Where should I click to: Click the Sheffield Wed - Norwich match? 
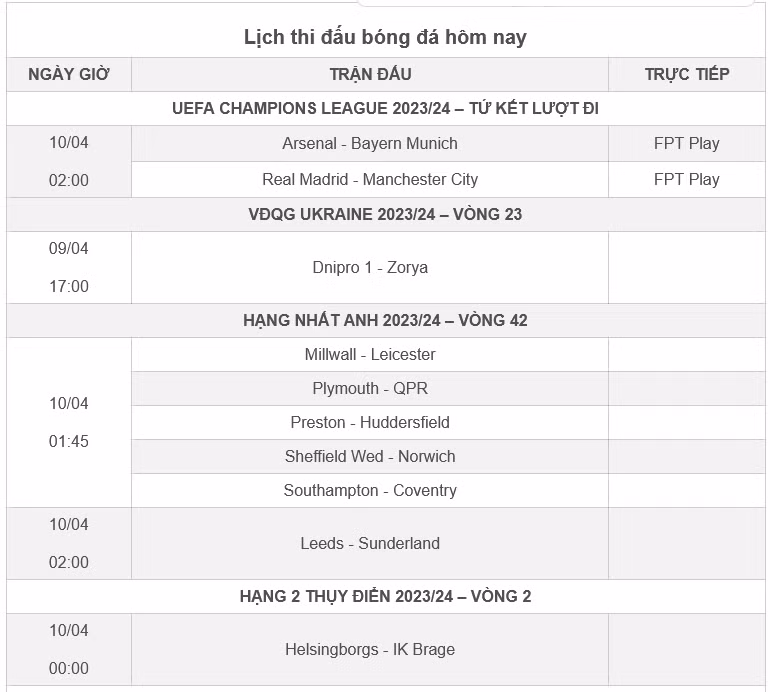pyautogui.click(x=370, y=456)
